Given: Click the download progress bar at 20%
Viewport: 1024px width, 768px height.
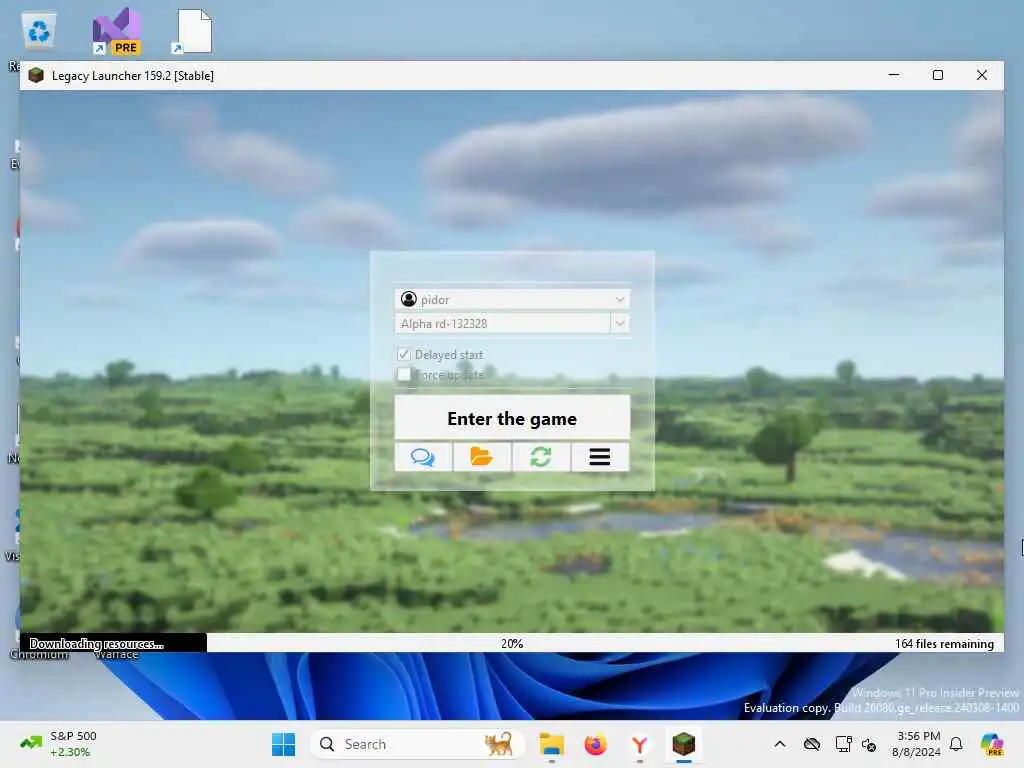Looking at the screenshot, I should pyautogui.click(x=512, y=643).
